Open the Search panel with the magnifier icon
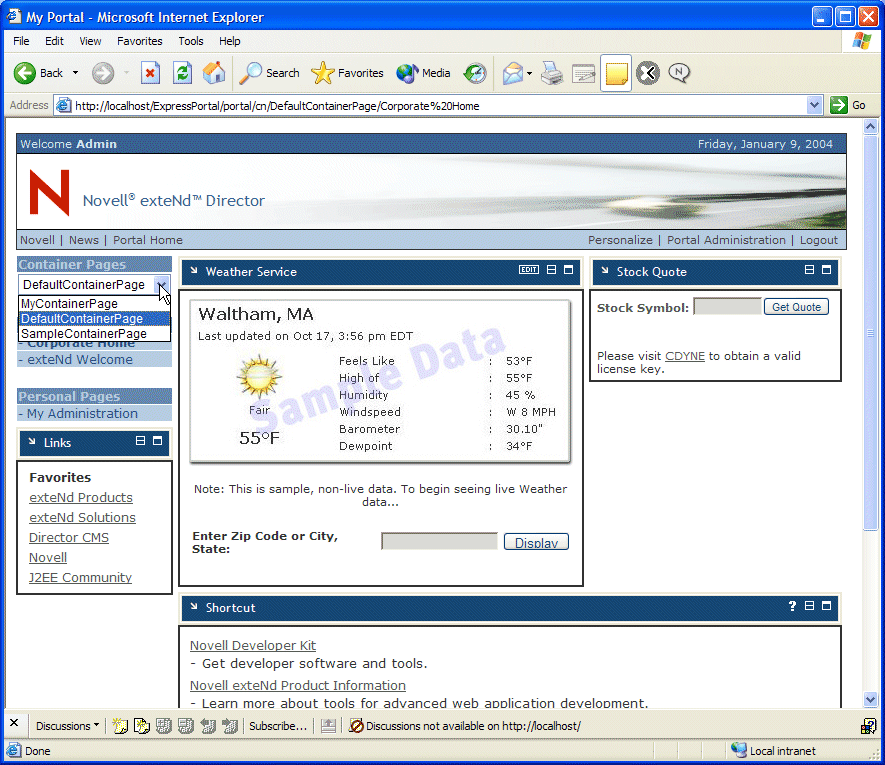 click(x=249, y=73)
